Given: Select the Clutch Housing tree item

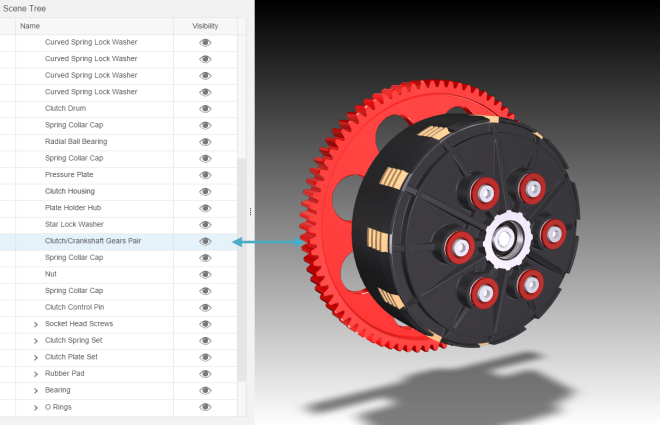Looking at the screenshot, I should pyautogui.click(x=70, y=191).
